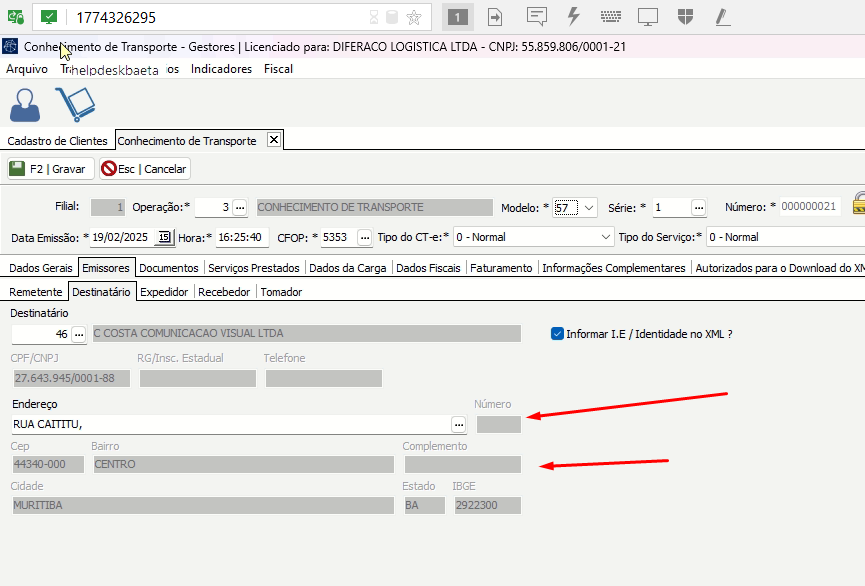Click the monitor display icon
Image resolution: width=865 pixels, height=586 pixels.
[648, 17]
